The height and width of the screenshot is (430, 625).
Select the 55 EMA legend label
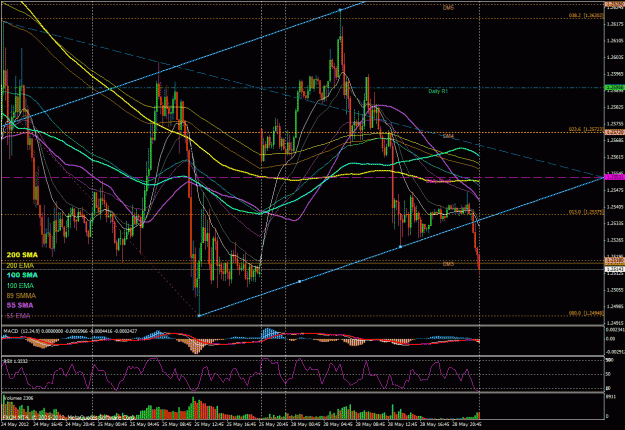[x=18, y=316]
